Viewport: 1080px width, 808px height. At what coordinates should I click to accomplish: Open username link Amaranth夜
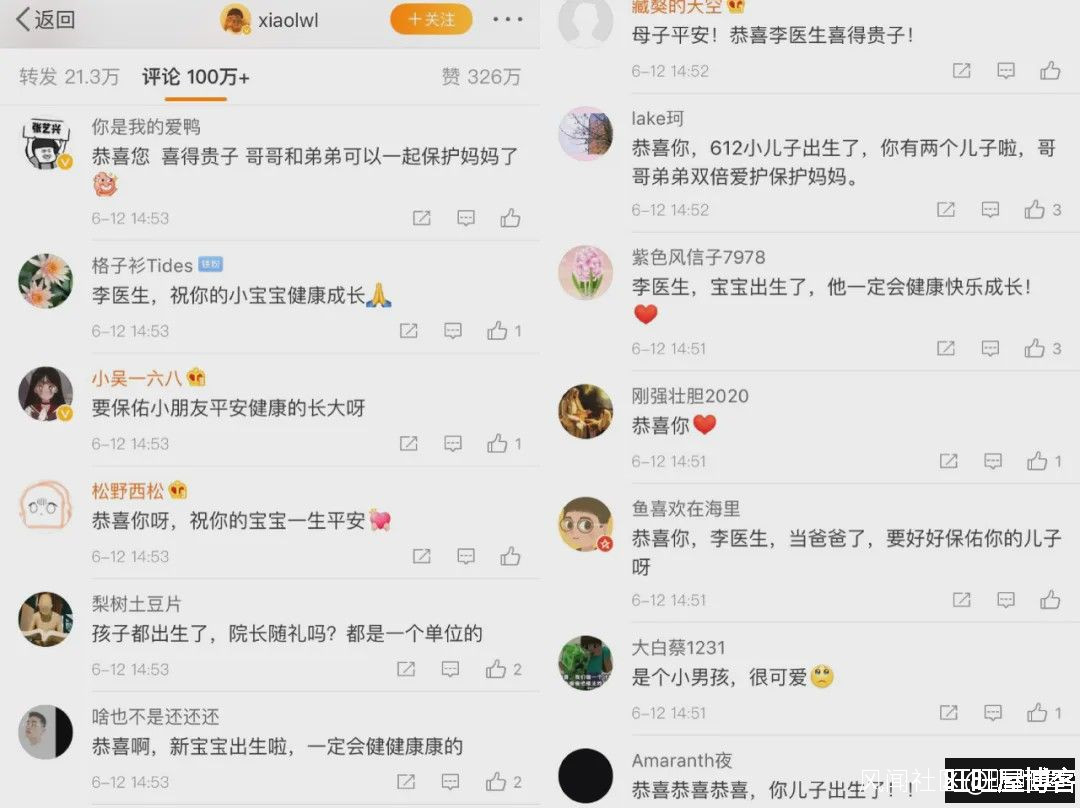[682, 760]
